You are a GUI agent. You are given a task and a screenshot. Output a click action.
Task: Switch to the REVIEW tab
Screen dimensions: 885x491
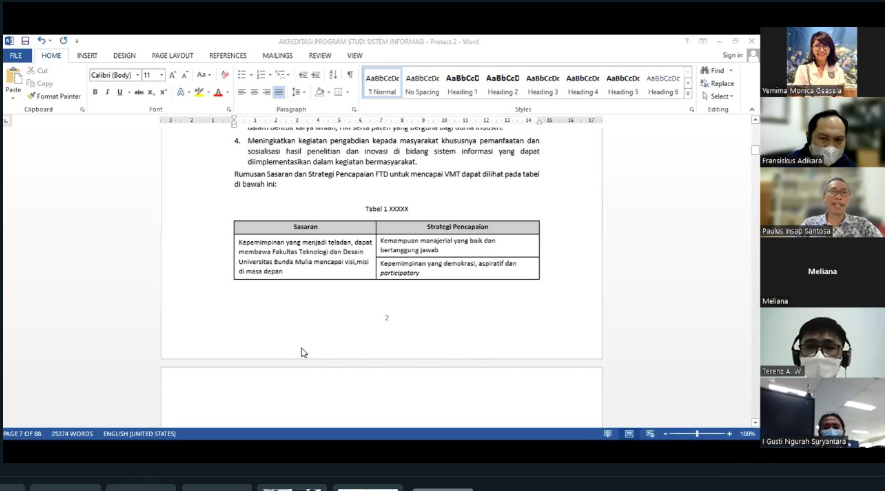[319, 56]
